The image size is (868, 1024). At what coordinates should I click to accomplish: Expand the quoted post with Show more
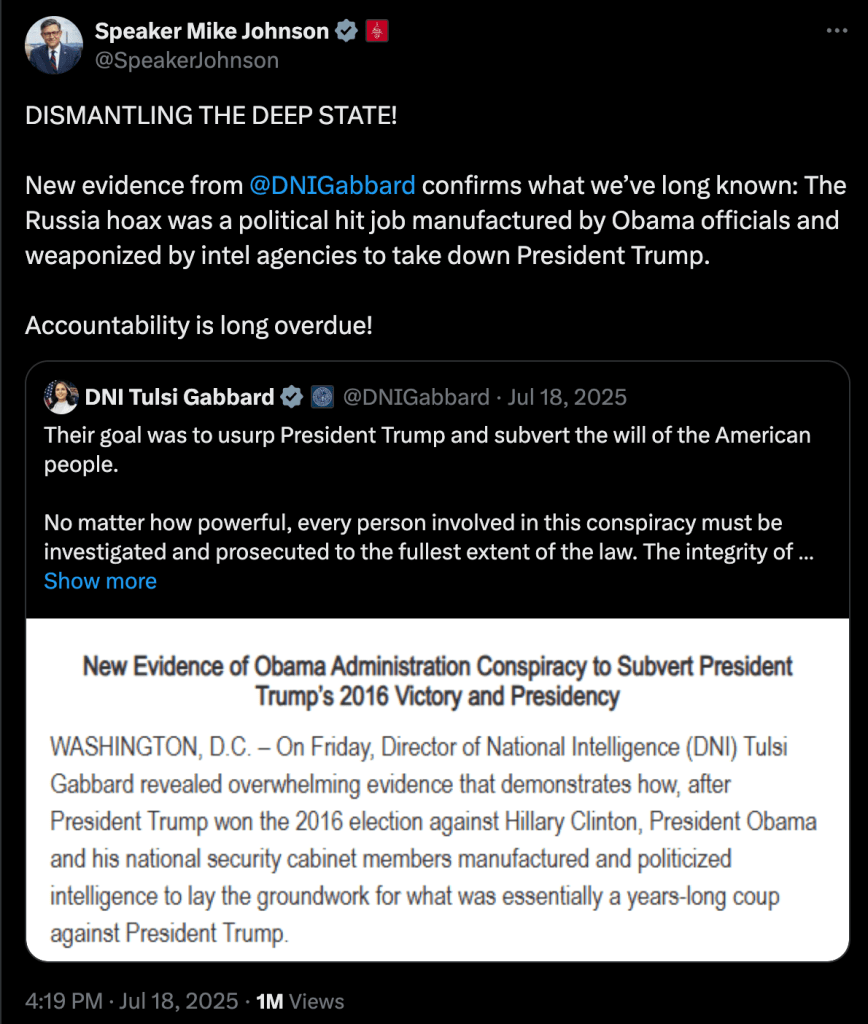(x=100, y=581)
